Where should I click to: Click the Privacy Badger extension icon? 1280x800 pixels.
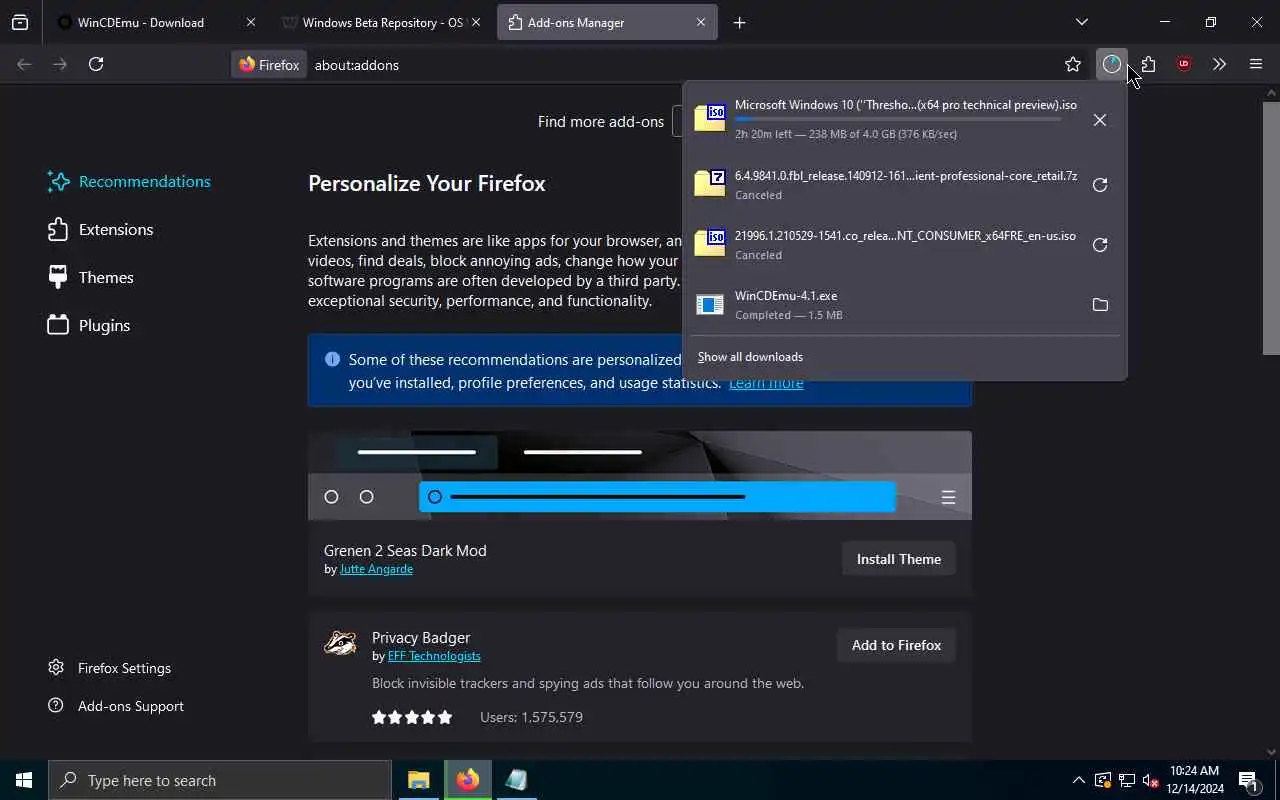click(340, 644)
